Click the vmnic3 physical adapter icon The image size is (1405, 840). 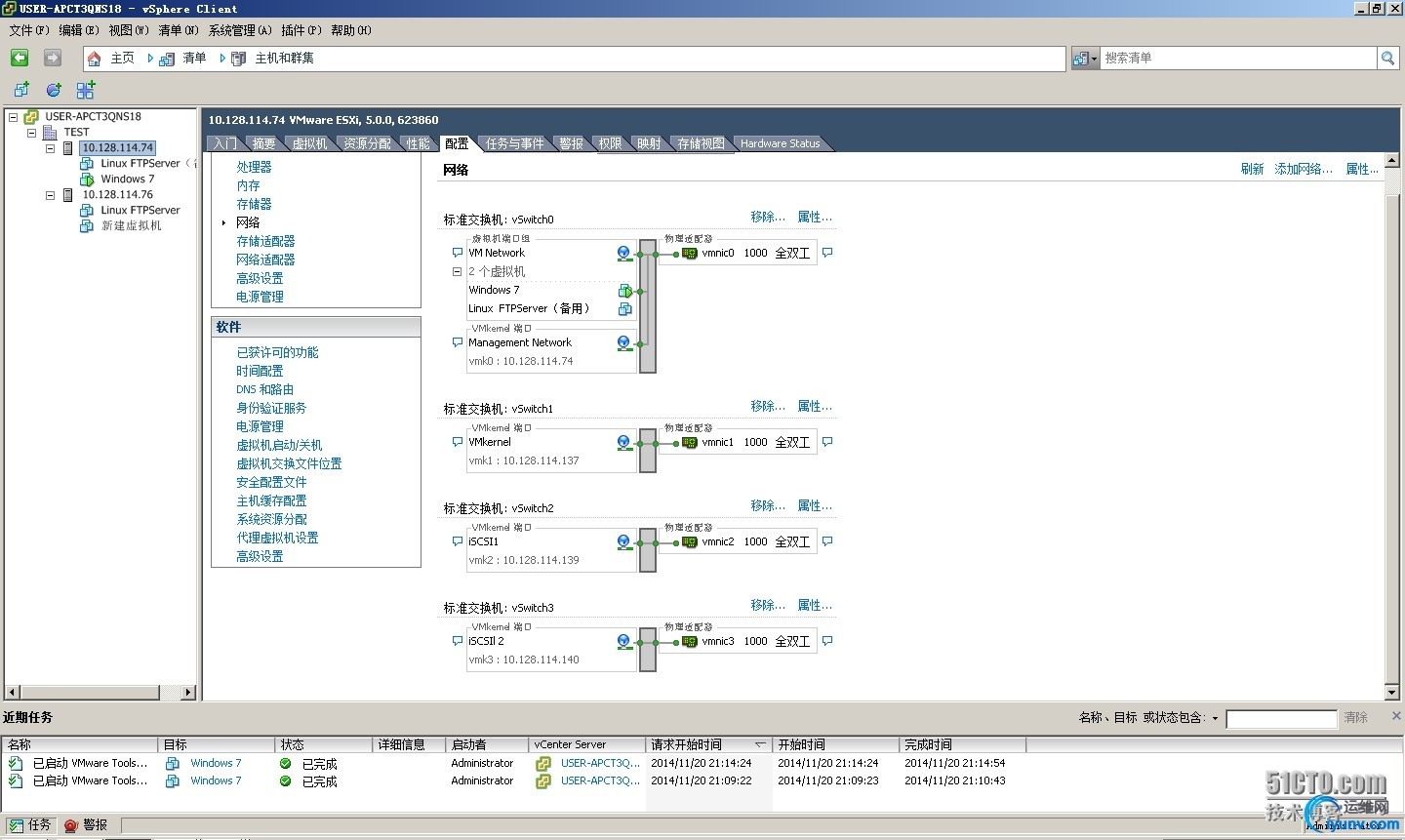pos(690,642)
